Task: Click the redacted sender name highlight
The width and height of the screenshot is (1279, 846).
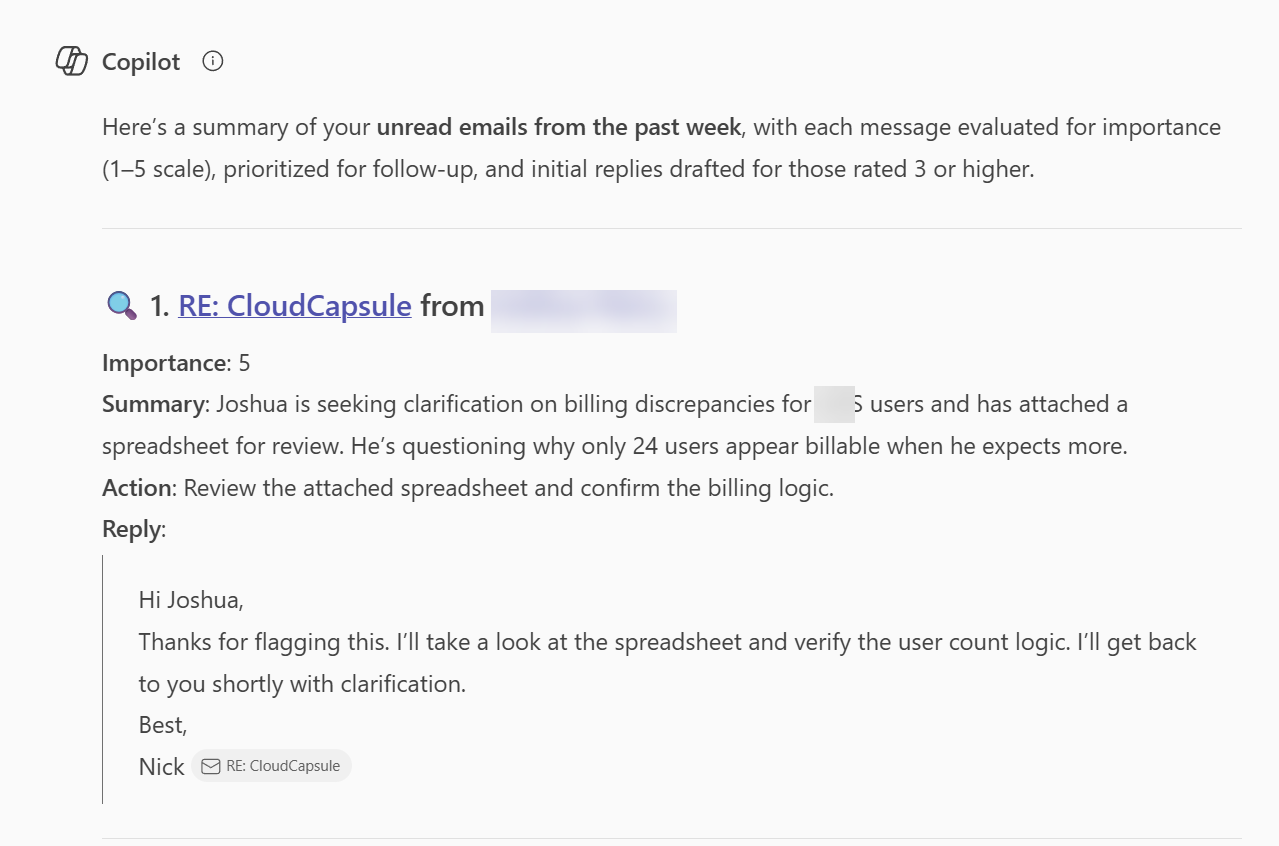Action: pyautogui.click(x=583, y=310)
